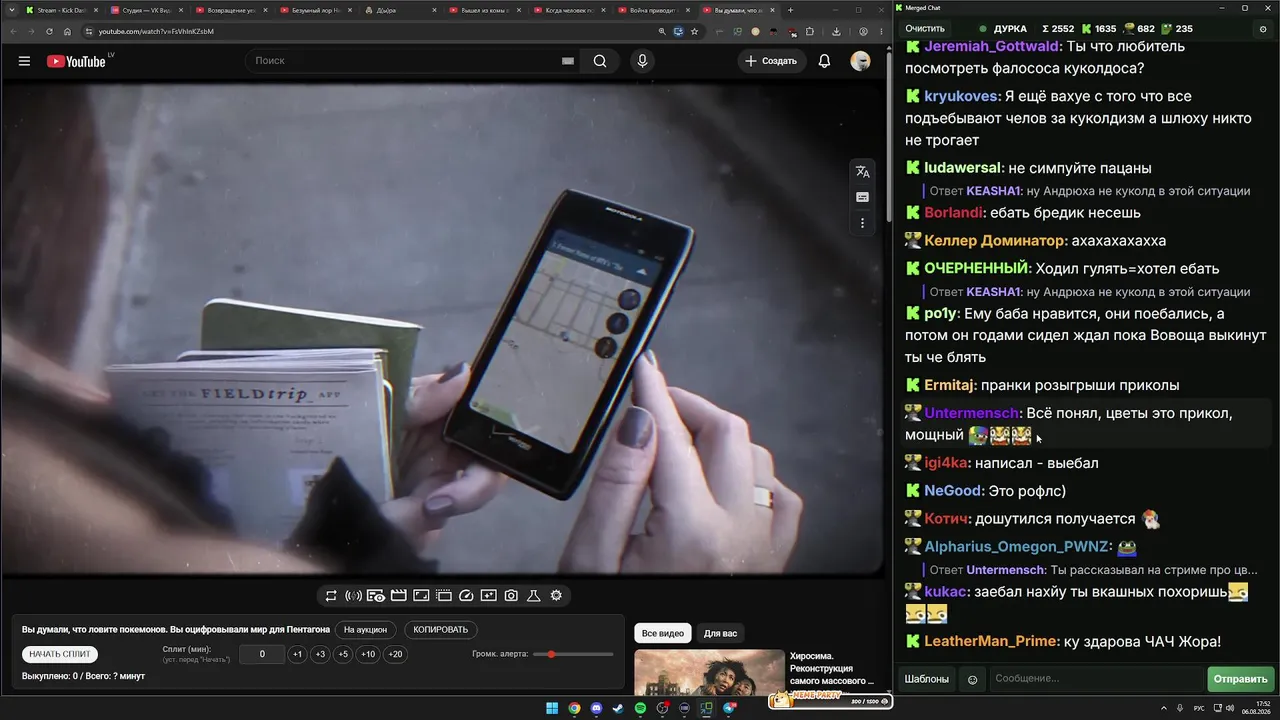The width and height of the screenshot is (1280, 720).
Task: Open the Хиросима recommended video thumbnail
Action: tap(709, 673)
